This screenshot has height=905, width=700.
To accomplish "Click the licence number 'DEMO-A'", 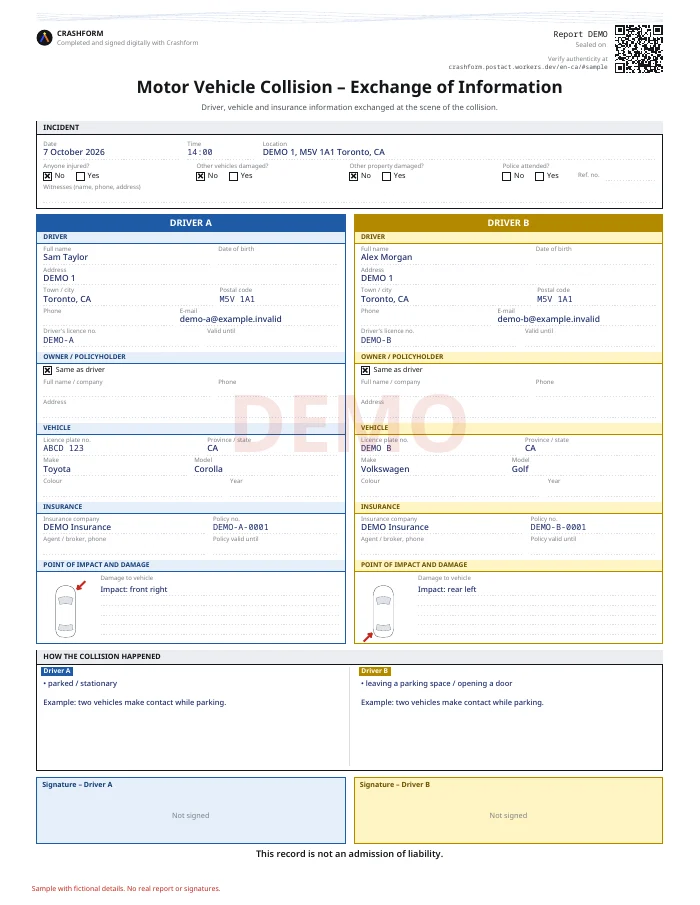I will pyautogui.click(x=58, y=340).
